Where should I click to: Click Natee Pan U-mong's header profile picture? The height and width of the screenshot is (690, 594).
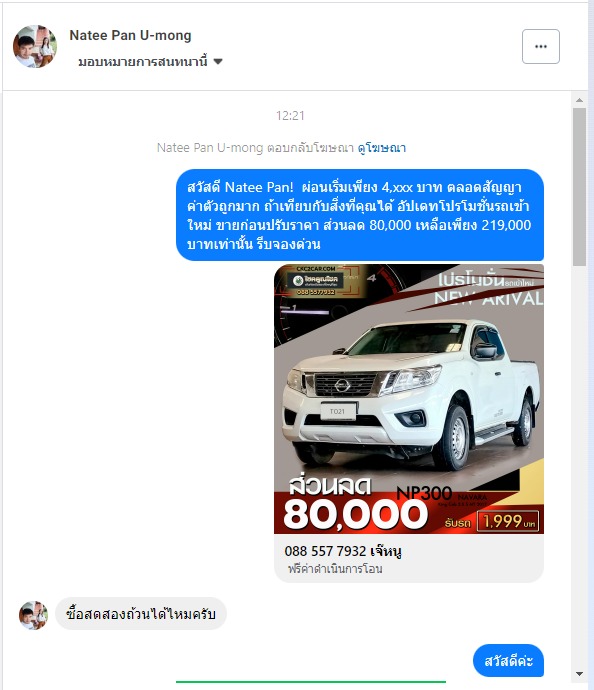pyautogui.click(x=35, y=46)
